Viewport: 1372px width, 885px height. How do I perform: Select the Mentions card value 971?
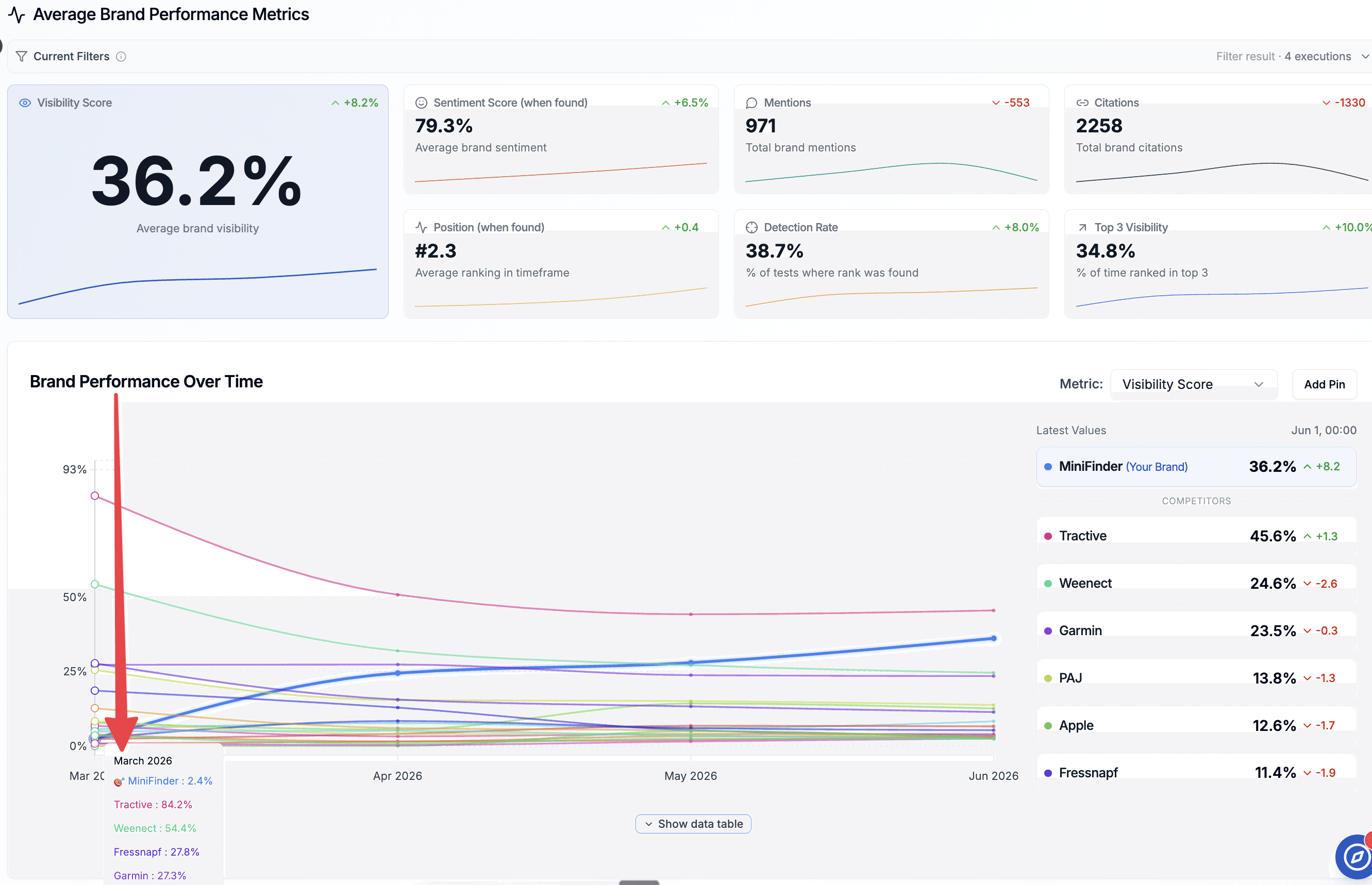coord(760,126)
